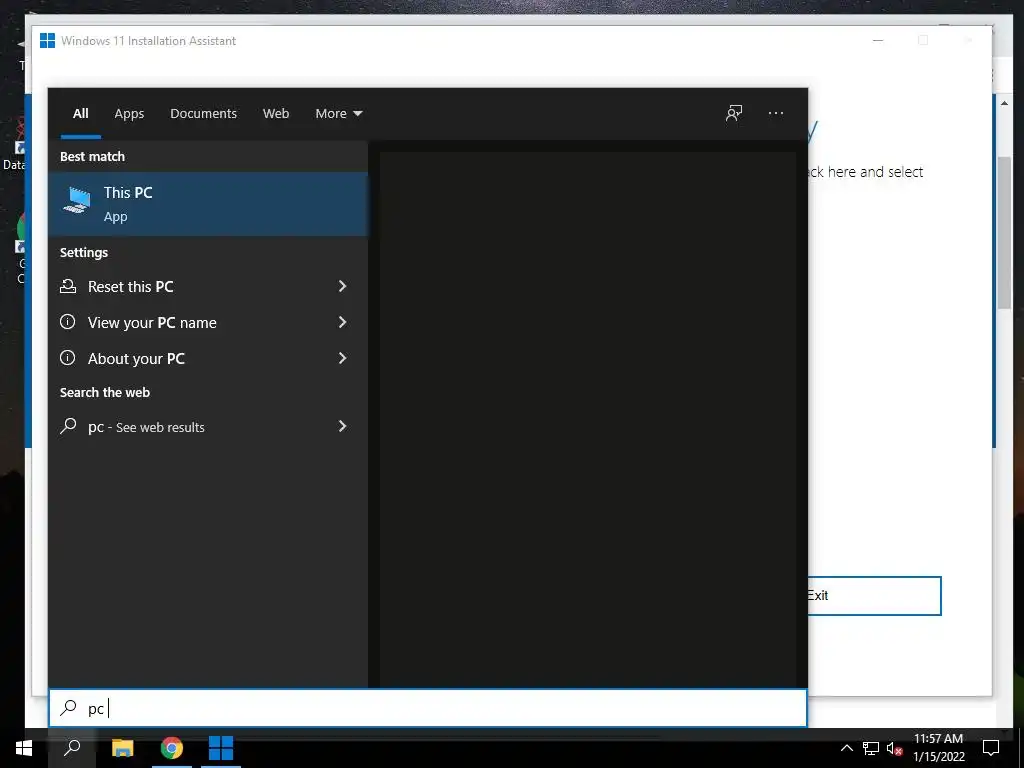Screen dimensions: 1024x768
Task: Click the Installation Assistant vertical scrollbar thumb
Action: point(1004,232)
